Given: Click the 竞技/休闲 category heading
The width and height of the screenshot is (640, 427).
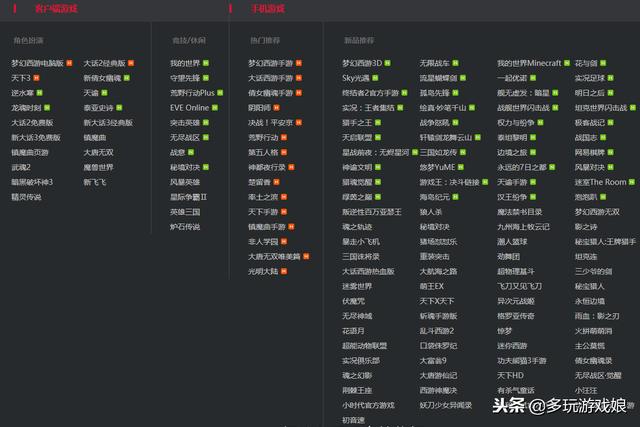Looking at the screenshot, I should (189, 40).
